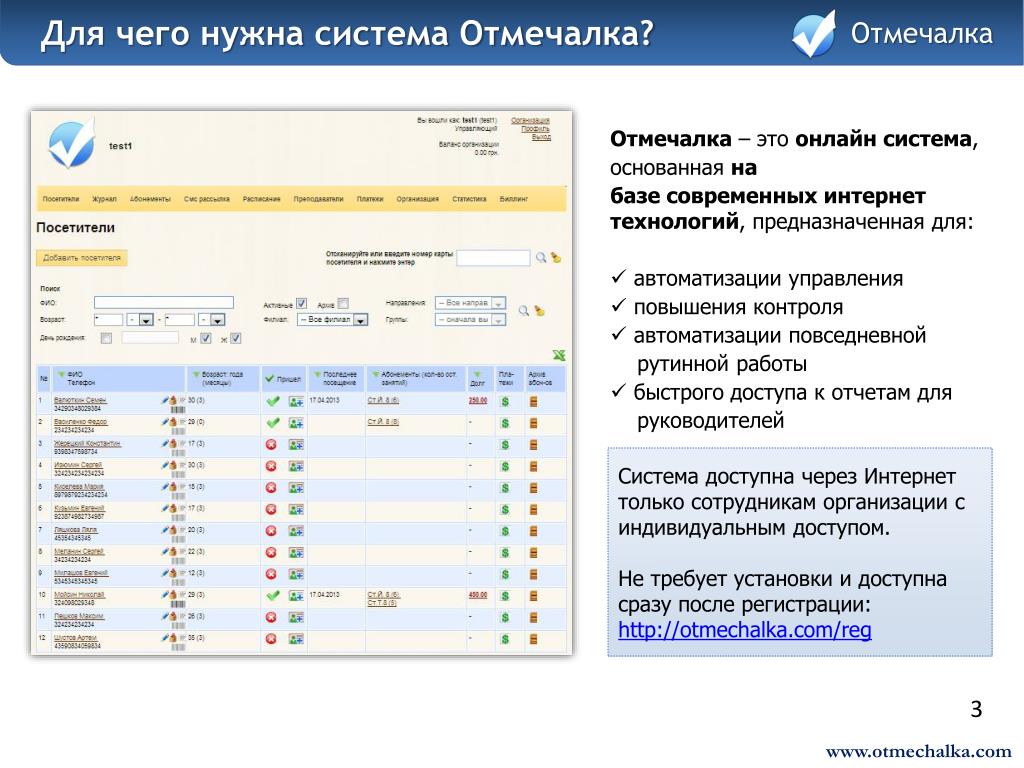Open payments via the dollar icon in row 5
The image size is (1024, 768).
[x=505, y=488]
